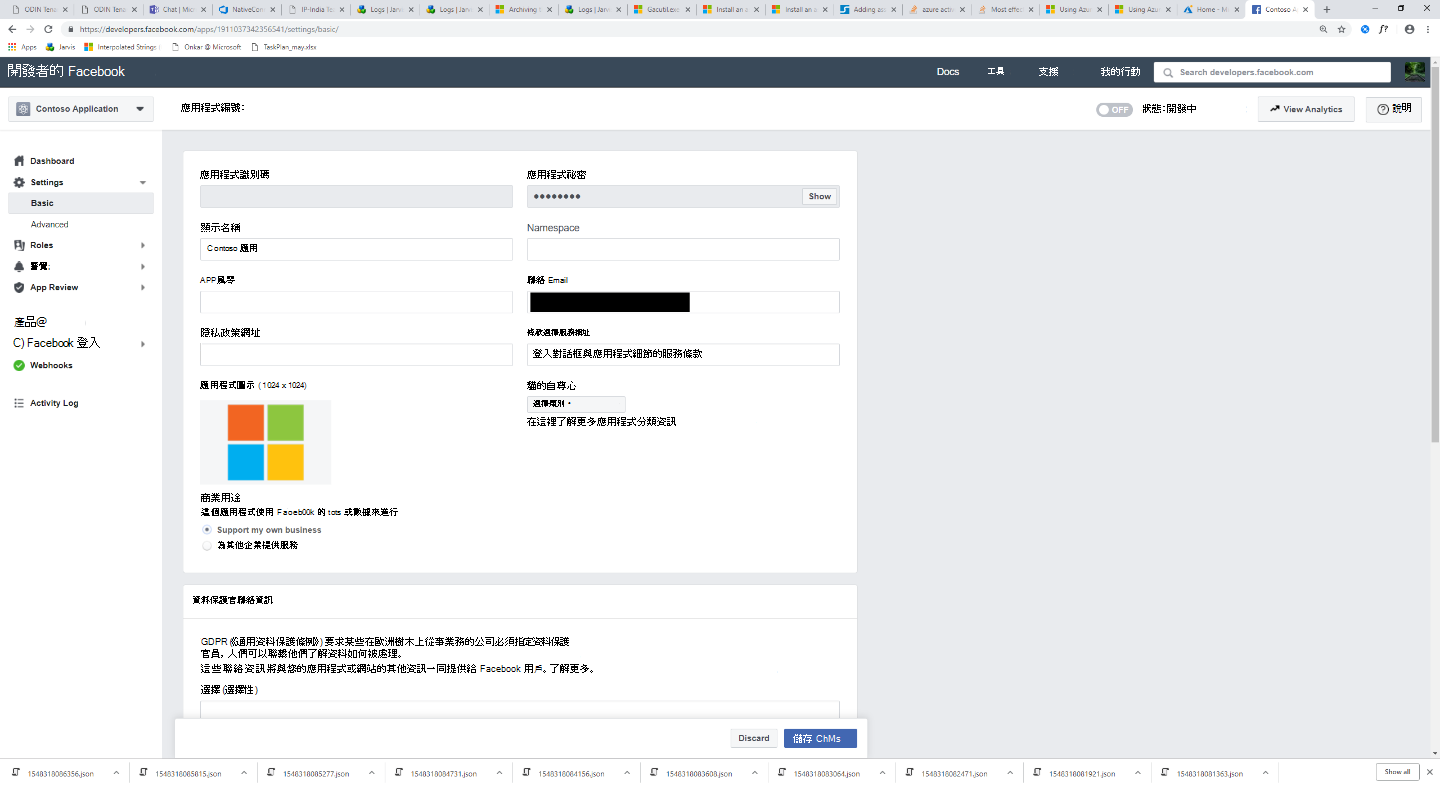Click the Dashboard house icon in sidebar
This screenshot has height=786, width=1440.
(x=19, y=161)
